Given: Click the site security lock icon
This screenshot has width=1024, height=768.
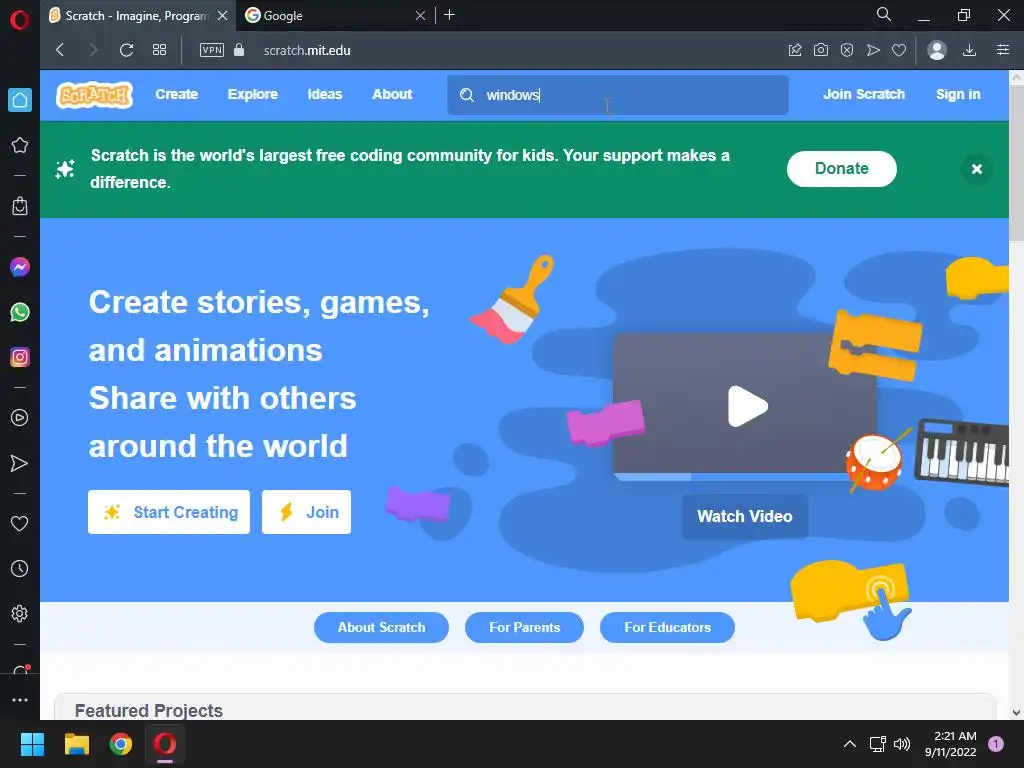Looking at the screenshot, I should pos(239,50).
